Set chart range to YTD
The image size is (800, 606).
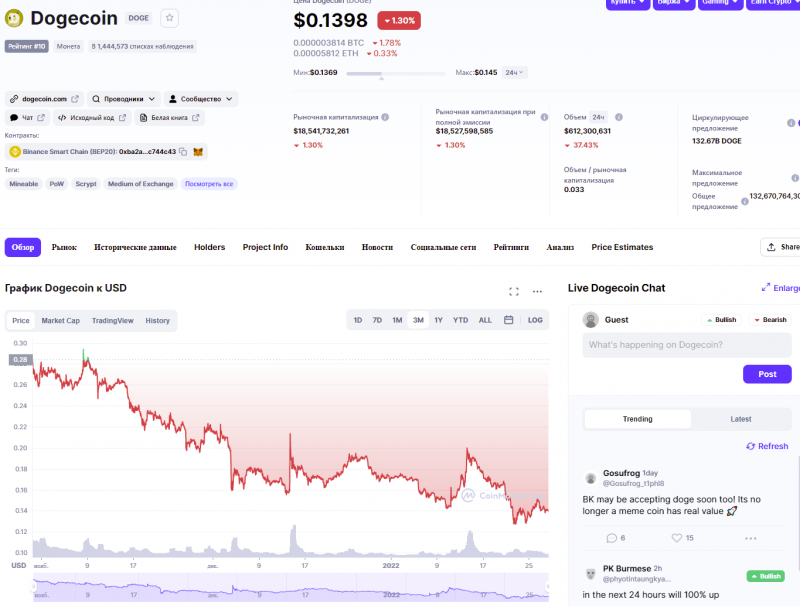[x=460, y=320]
